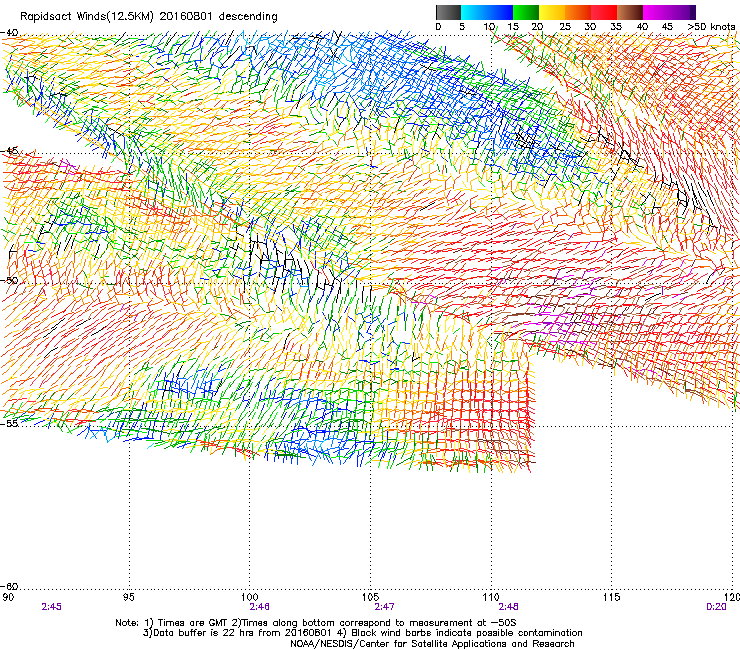Click the legend tick label 25
The height and width of the screenshot is (650, 740).
[565, 27]
